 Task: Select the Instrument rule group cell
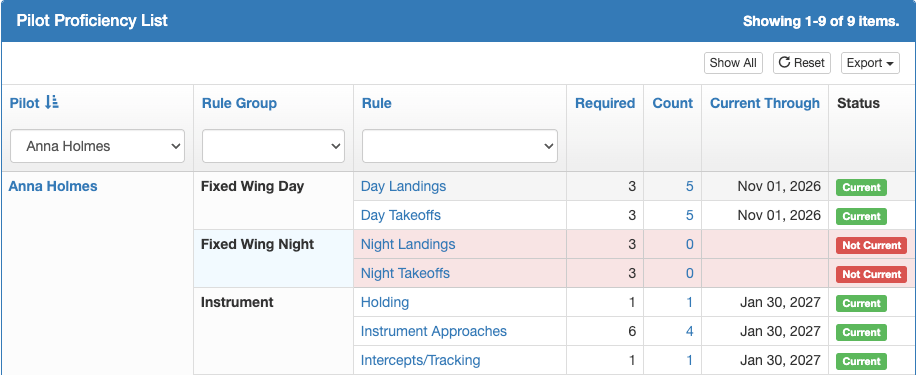(x=273, y=331)
